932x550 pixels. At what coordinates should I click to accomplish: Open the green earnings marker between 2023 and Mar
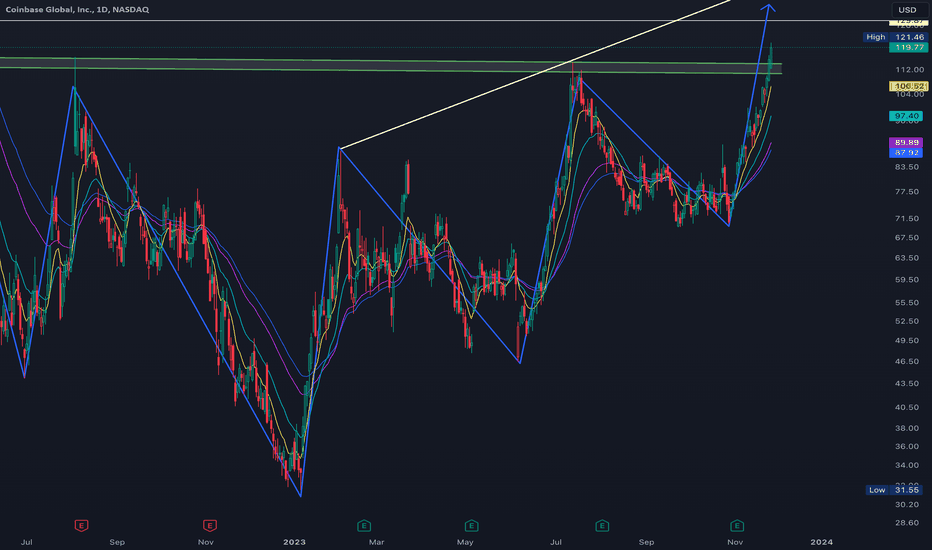point(364,526)
